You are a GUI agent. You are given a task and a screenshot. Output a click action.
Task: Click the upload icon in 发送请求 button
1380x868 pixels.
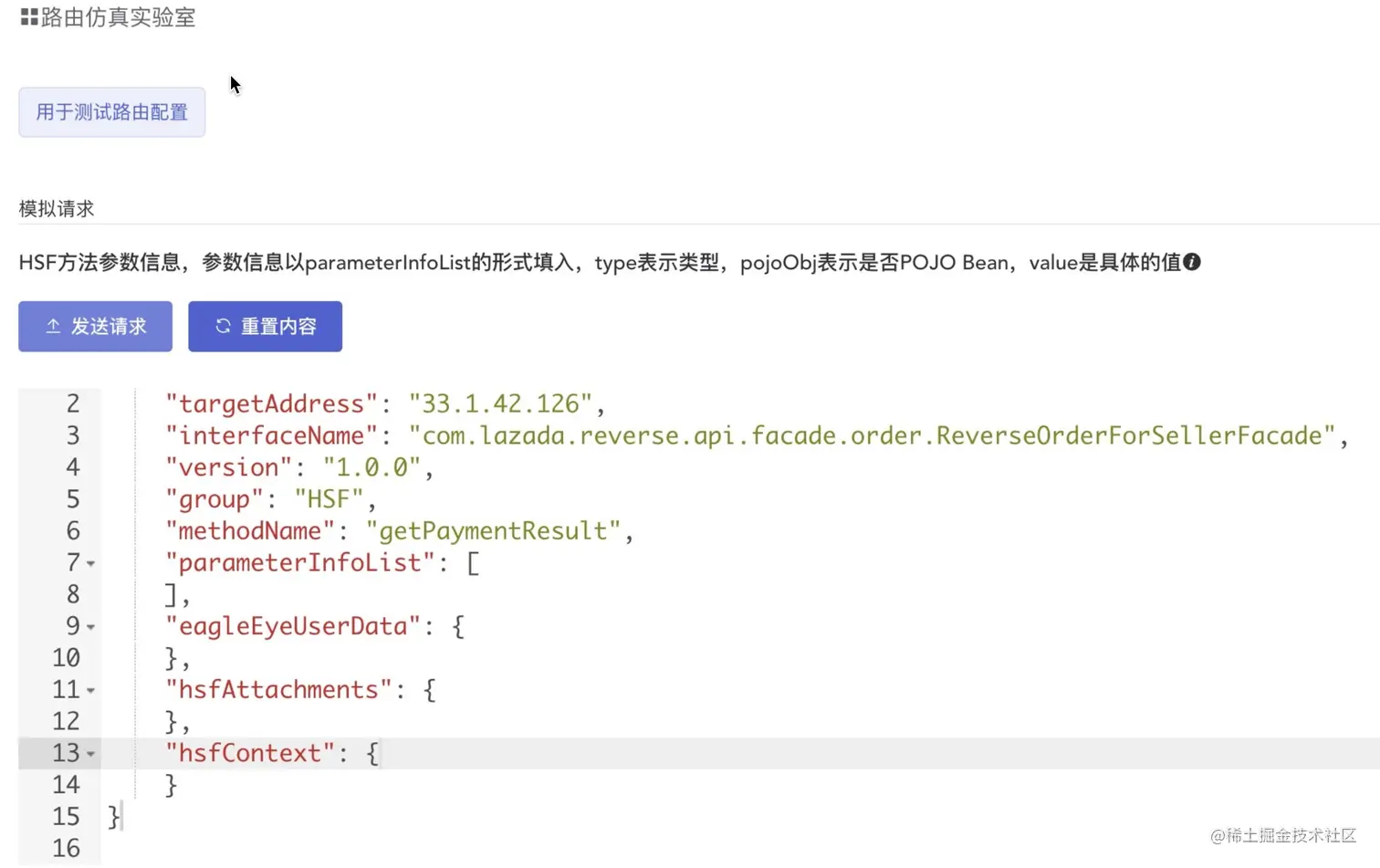click(53, 326)
